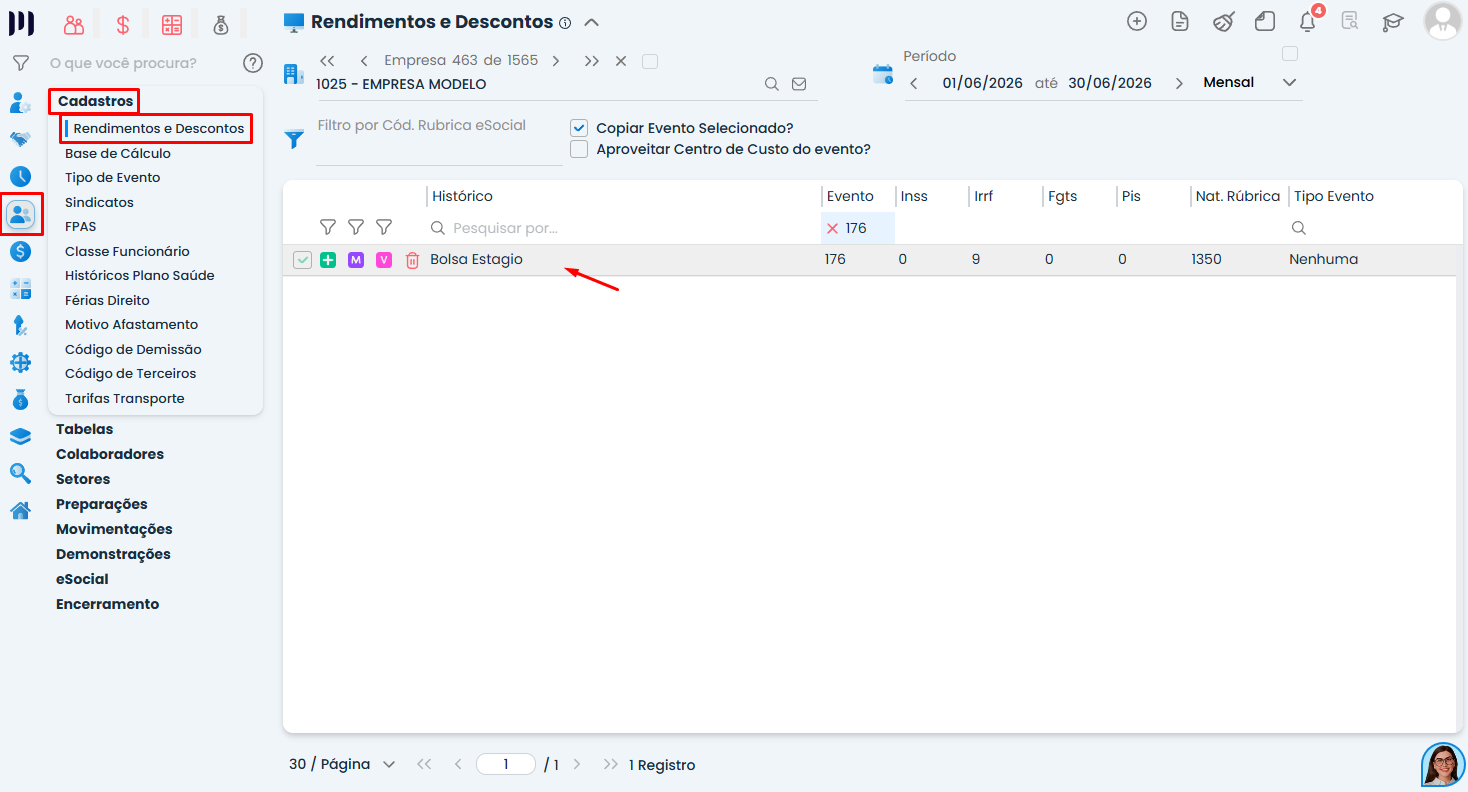Click the plus-circle add icon in header
This screenshot has height=792, width=1468.
point(1136,21)
